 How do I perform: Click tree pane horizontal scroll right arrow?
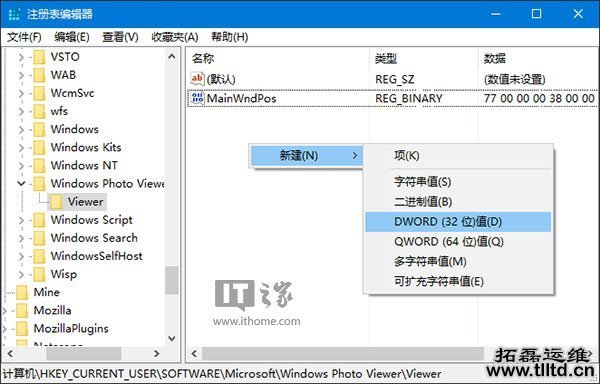pos(157,354)
